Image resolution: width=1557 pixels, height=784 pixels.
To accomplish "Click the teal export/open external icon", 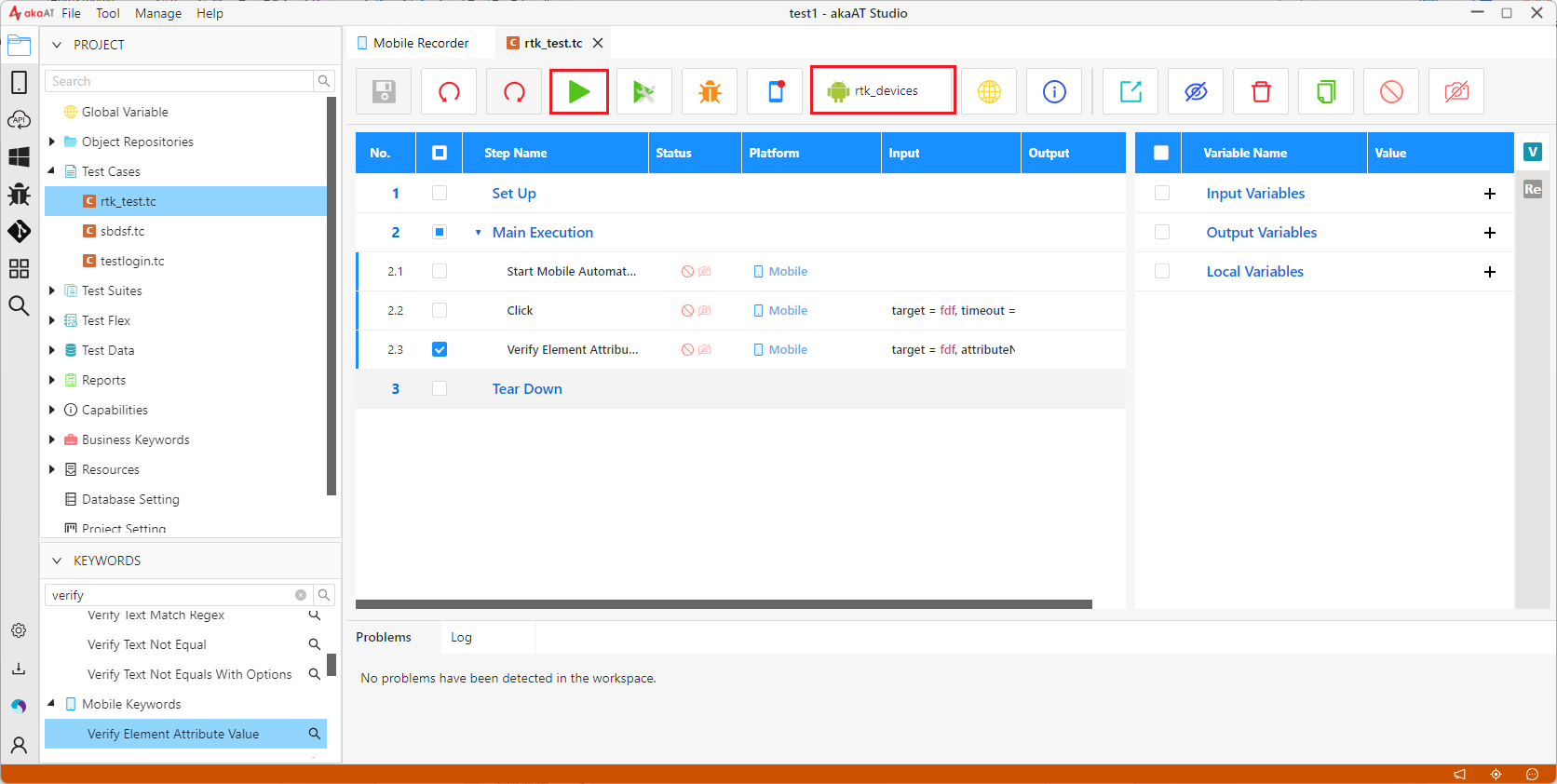I will click(x=1131, y=91).
